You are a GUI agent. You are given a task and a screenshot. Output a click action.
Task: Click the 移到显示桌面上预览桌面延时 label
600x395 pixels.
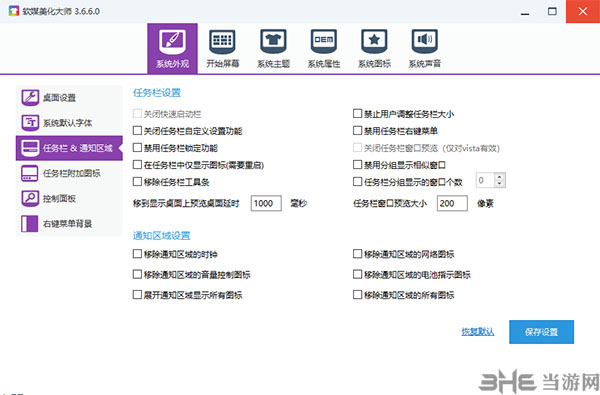pos(186,203)
